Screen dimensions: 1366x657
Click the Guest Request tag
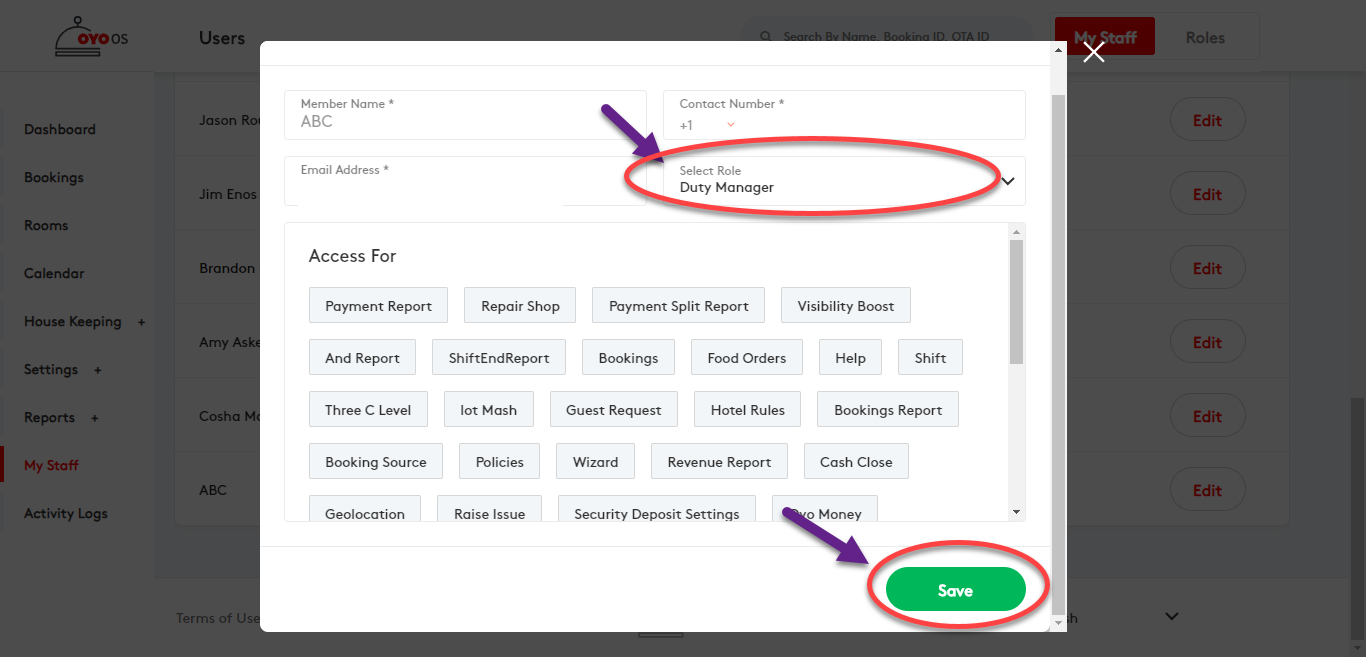click(x=614, y=410)
